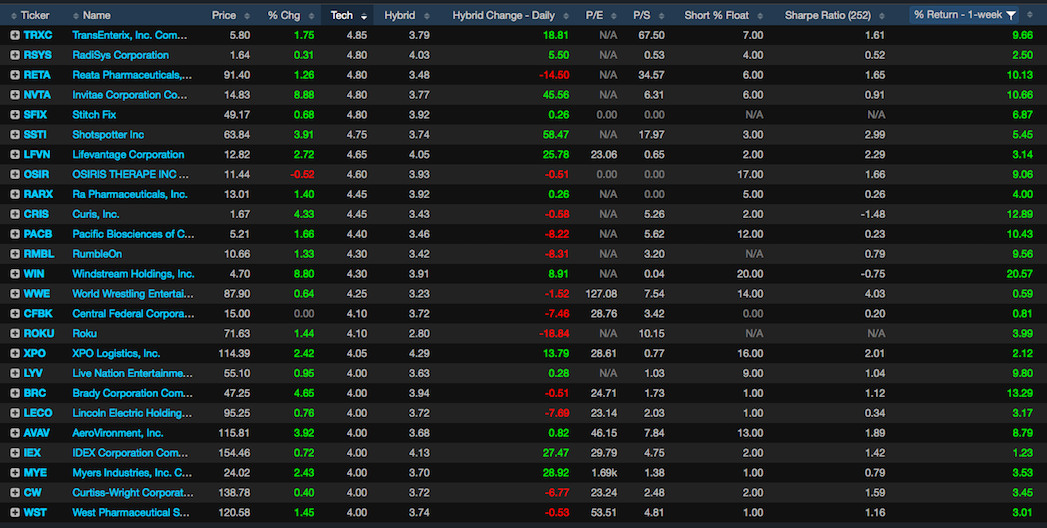Sort by Sharpe Ratio (252) header
1047x528 pixels.
point(828,15)
